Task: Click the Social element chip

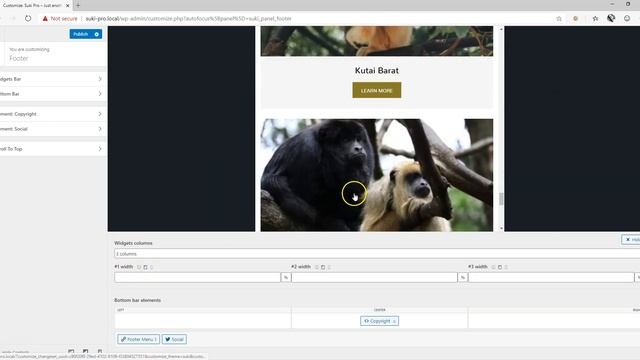Action: click(x=174, y=339)
